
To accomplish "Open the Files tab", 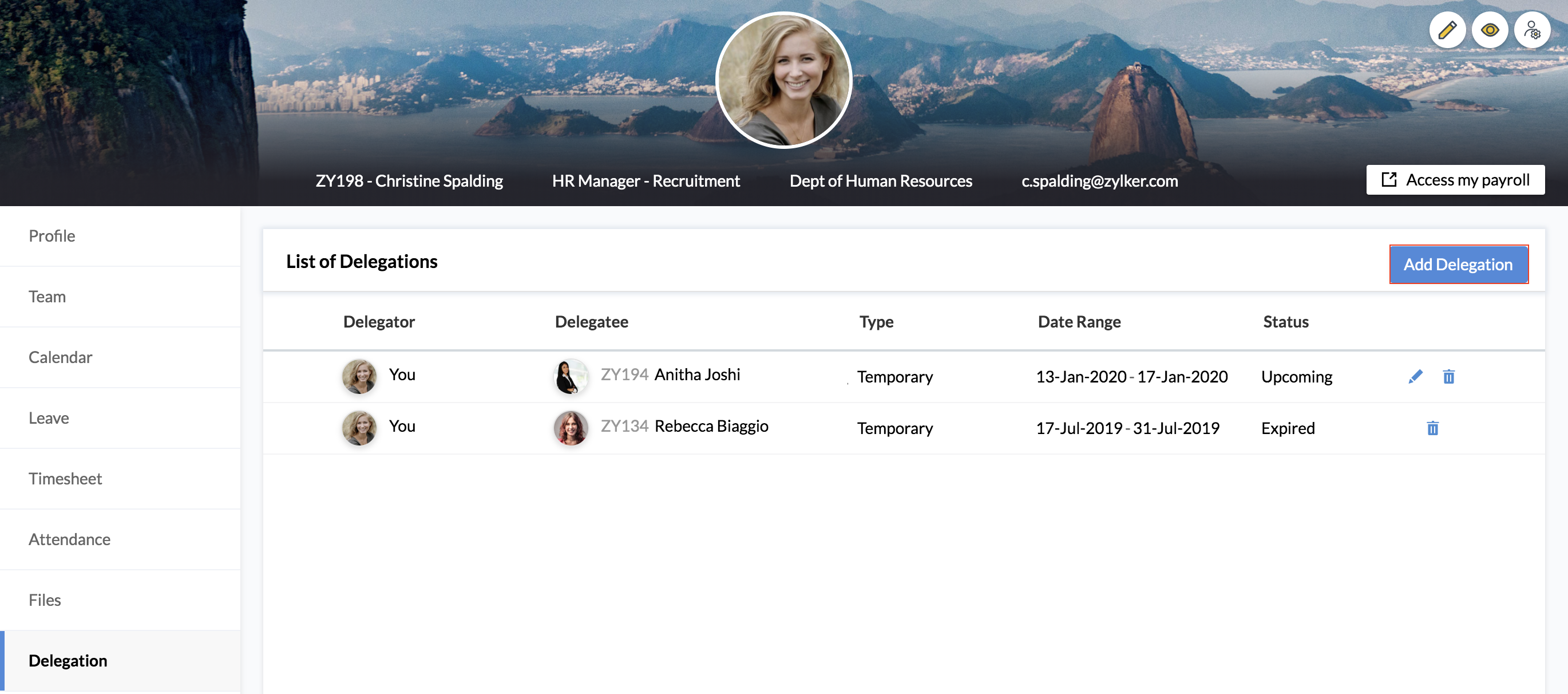I will 45,600.
